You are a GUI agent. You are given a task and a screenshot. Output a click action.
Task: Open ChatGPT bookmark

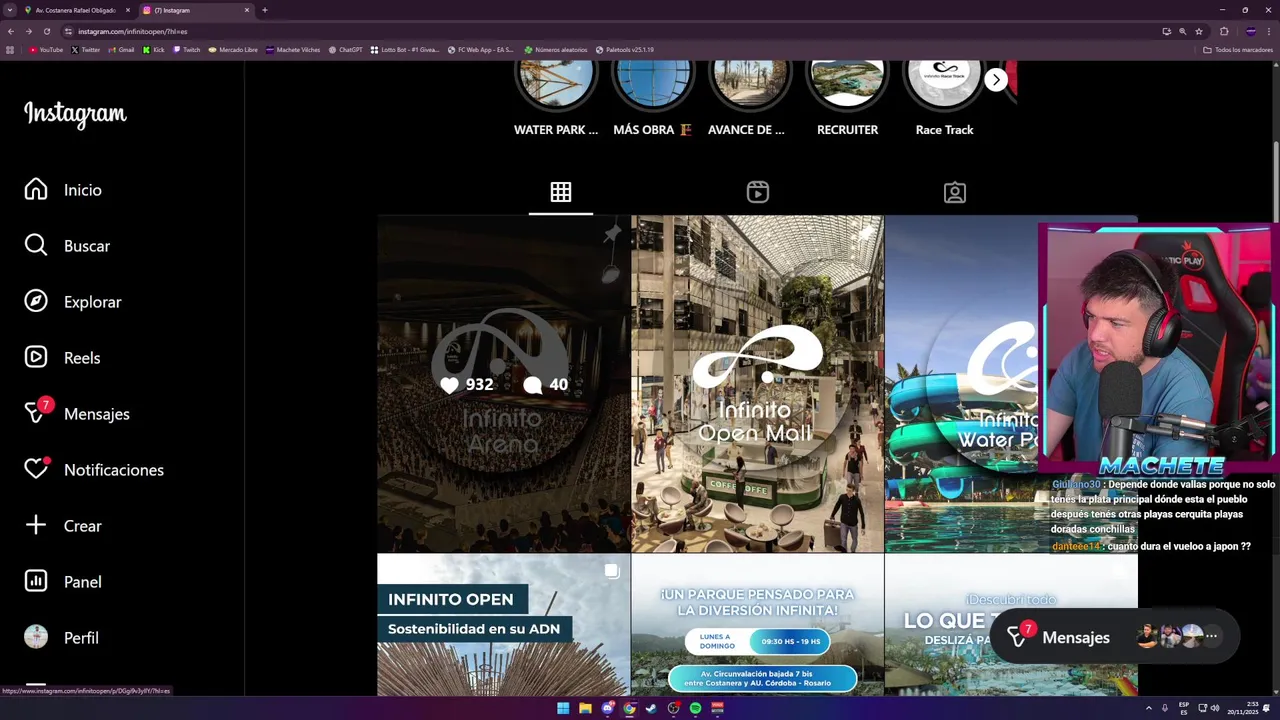click(x=346, y=49)
